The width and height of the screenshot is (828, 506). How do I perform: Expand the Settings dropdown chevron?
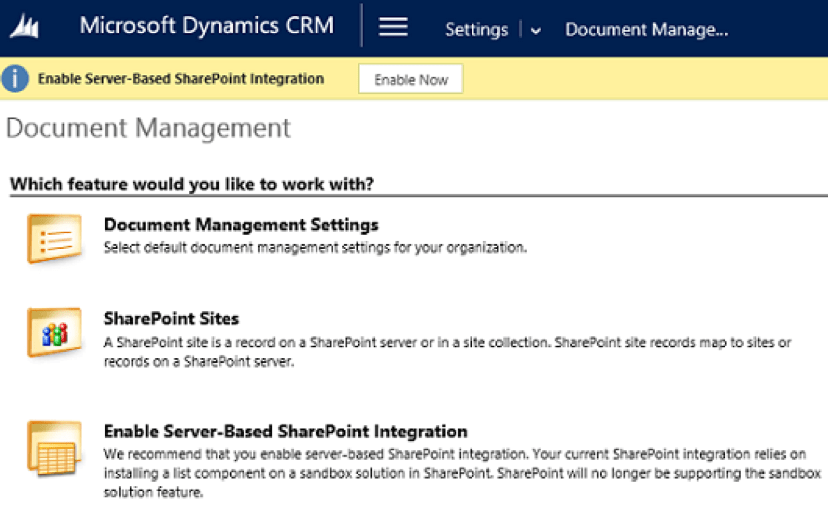tap(535, 31)
